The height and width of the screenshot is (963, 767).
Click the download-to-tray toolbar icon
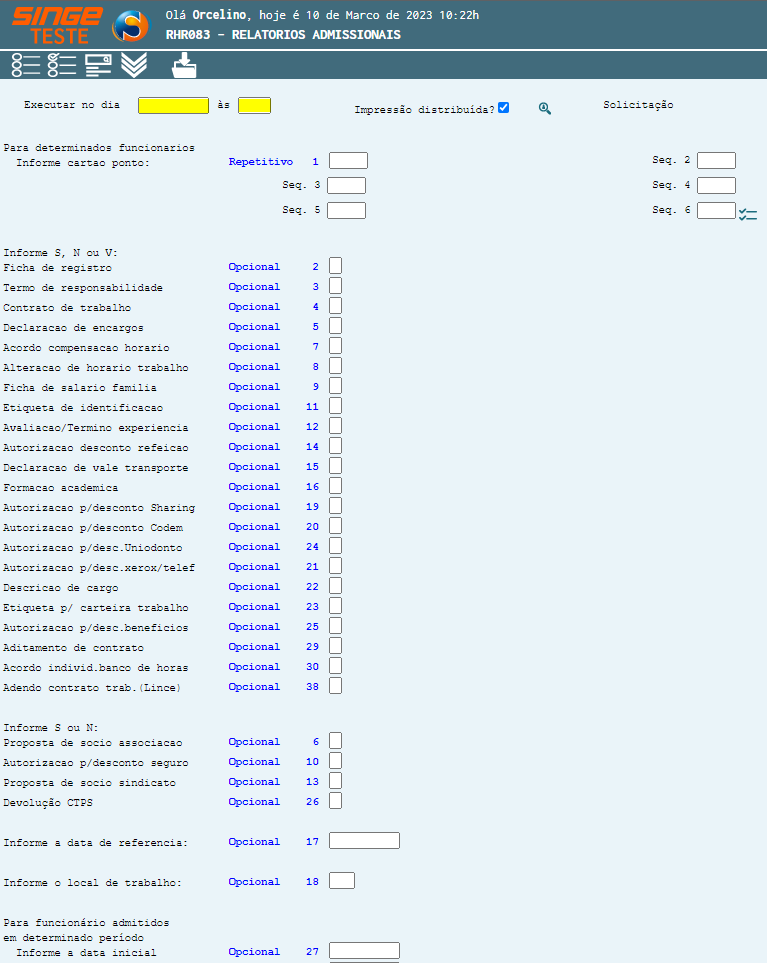pos(184,65)
